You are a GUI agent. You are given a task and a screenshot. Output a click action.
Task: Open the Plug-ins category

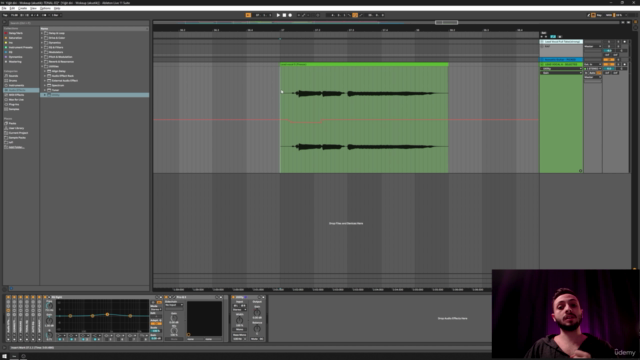[x=13, y=104]
